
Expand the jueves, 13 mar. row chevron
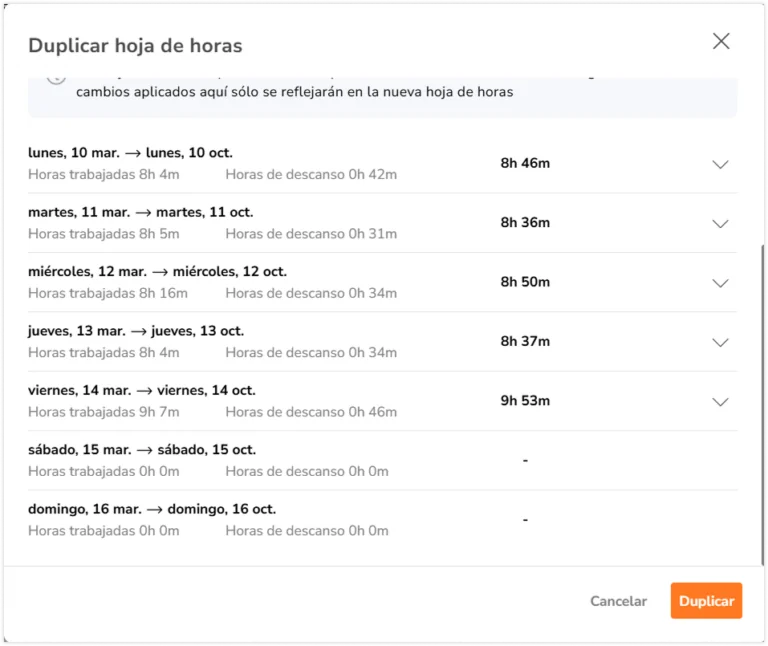tap(720, 342)
